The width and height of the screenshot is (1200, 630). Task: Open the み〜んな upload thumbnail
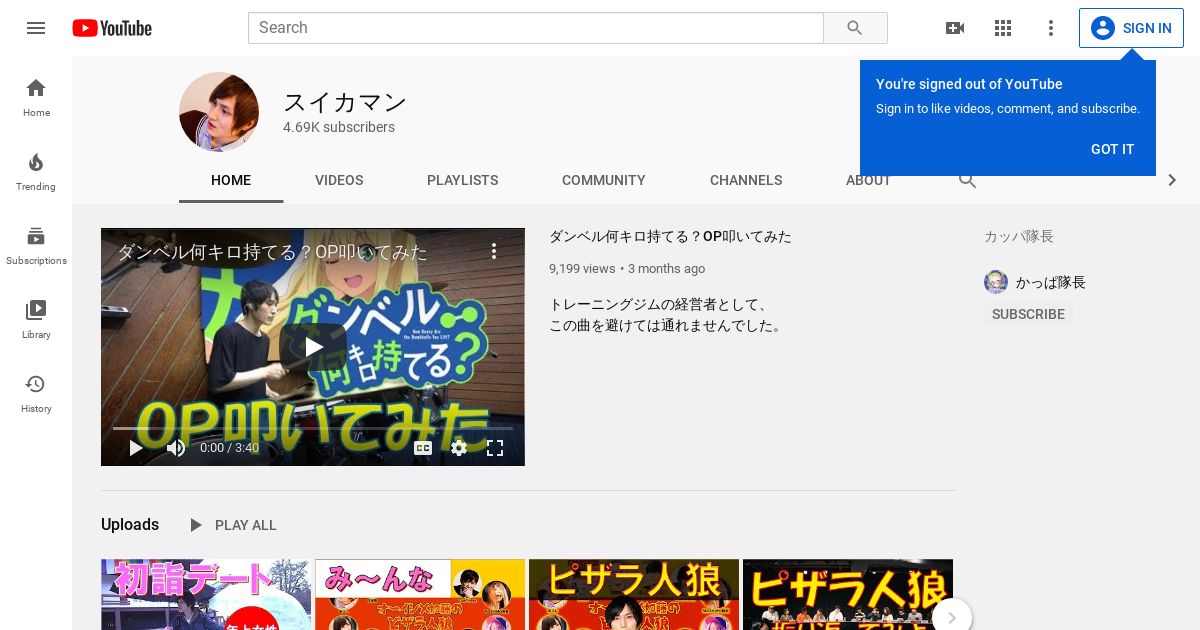(x=420, y=594)
